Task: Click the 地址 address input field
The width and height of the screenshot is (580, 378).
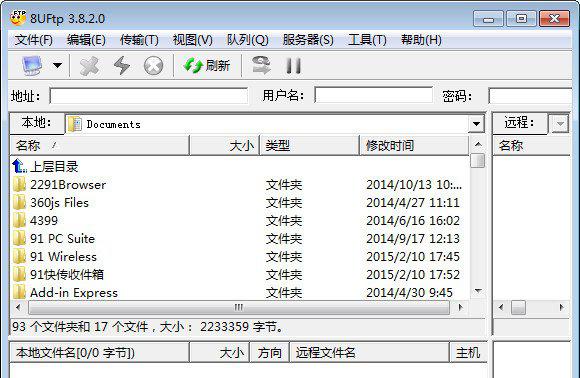Action: click(149, 96)
